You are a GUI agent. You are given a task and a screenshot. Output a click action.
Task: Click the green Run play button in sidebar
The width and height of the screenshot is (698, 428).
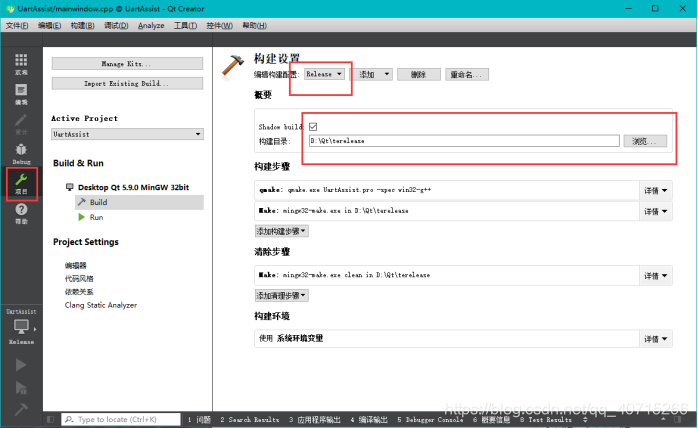point(20,365)
